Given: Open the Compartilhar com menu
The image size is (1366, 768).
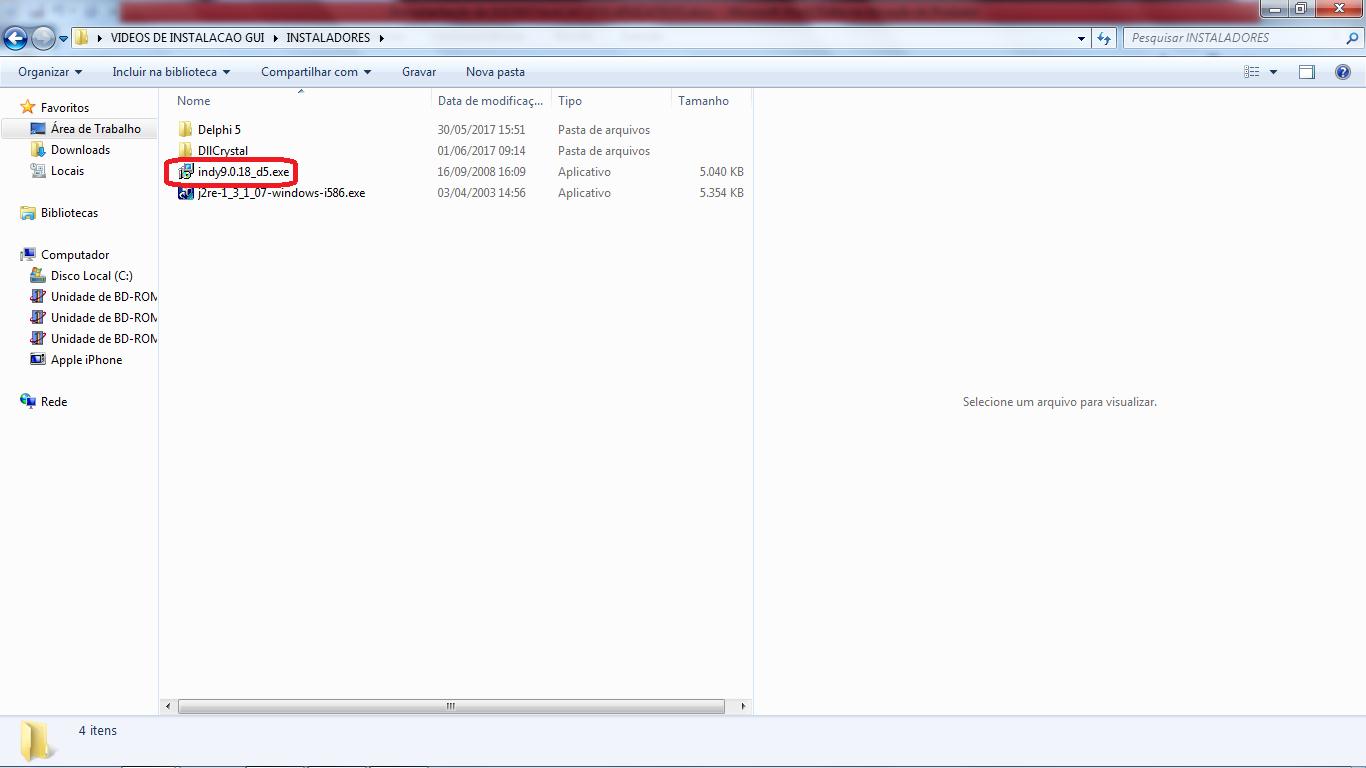Looking at the screenshot, I should point(316,72).
